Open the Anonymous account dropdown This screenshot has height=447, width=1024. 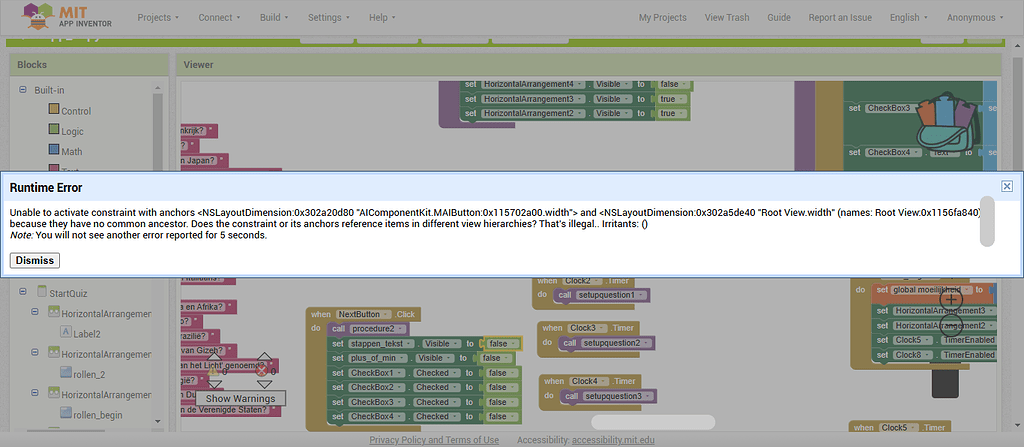977,17
